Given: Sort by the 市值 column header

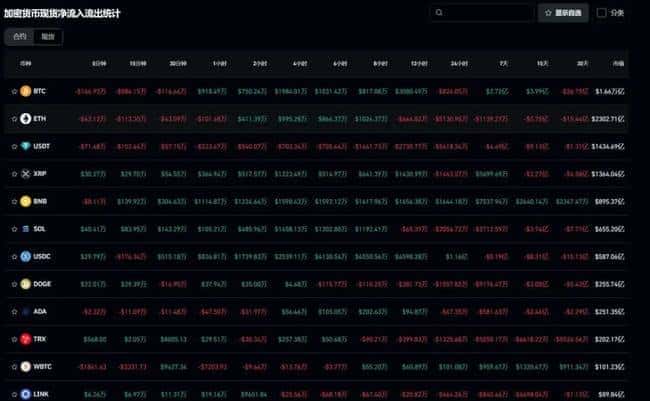Looking at the screenshot, I should click(618, 63).
